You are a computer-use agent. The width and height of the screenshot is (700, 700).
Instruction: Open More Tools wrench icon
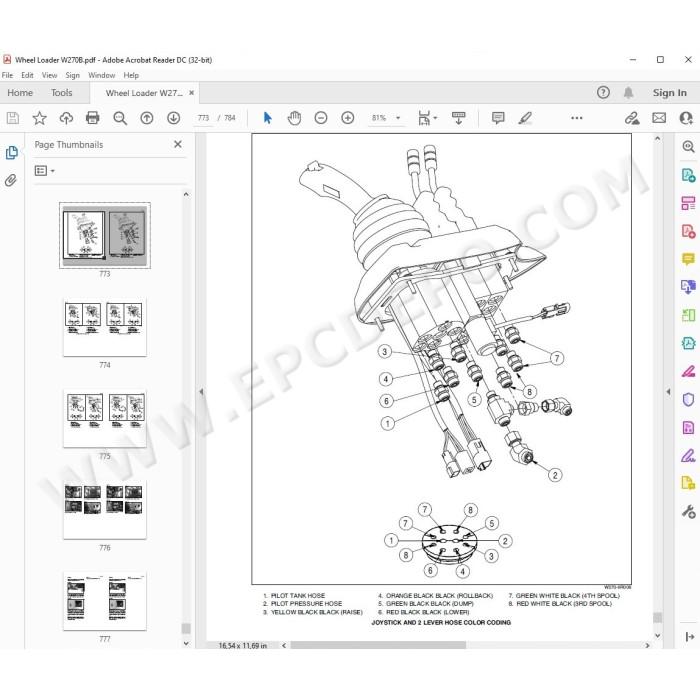coord(688,512)
